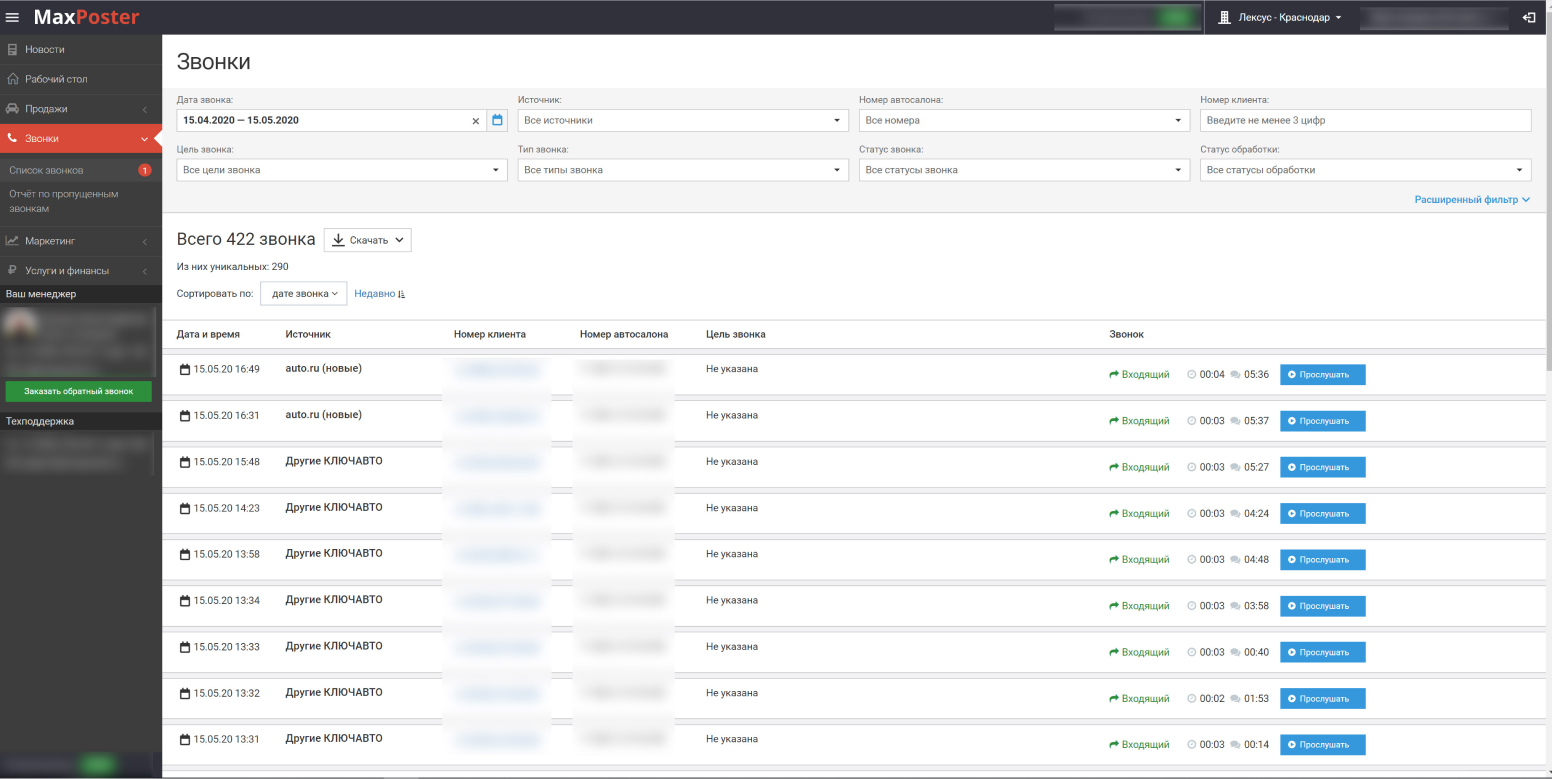The image size is (1552, 779).
Task: Click Заказать обратный звонок button
Action: [x=78, y=391]
